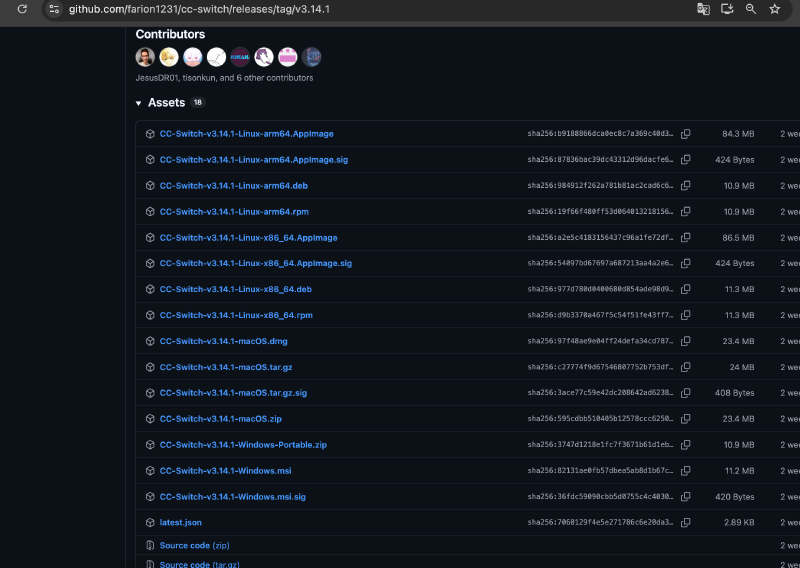The image size is (800, 568).
Task: Select the 408 Bytes size text
Action: tap(735, 393)
